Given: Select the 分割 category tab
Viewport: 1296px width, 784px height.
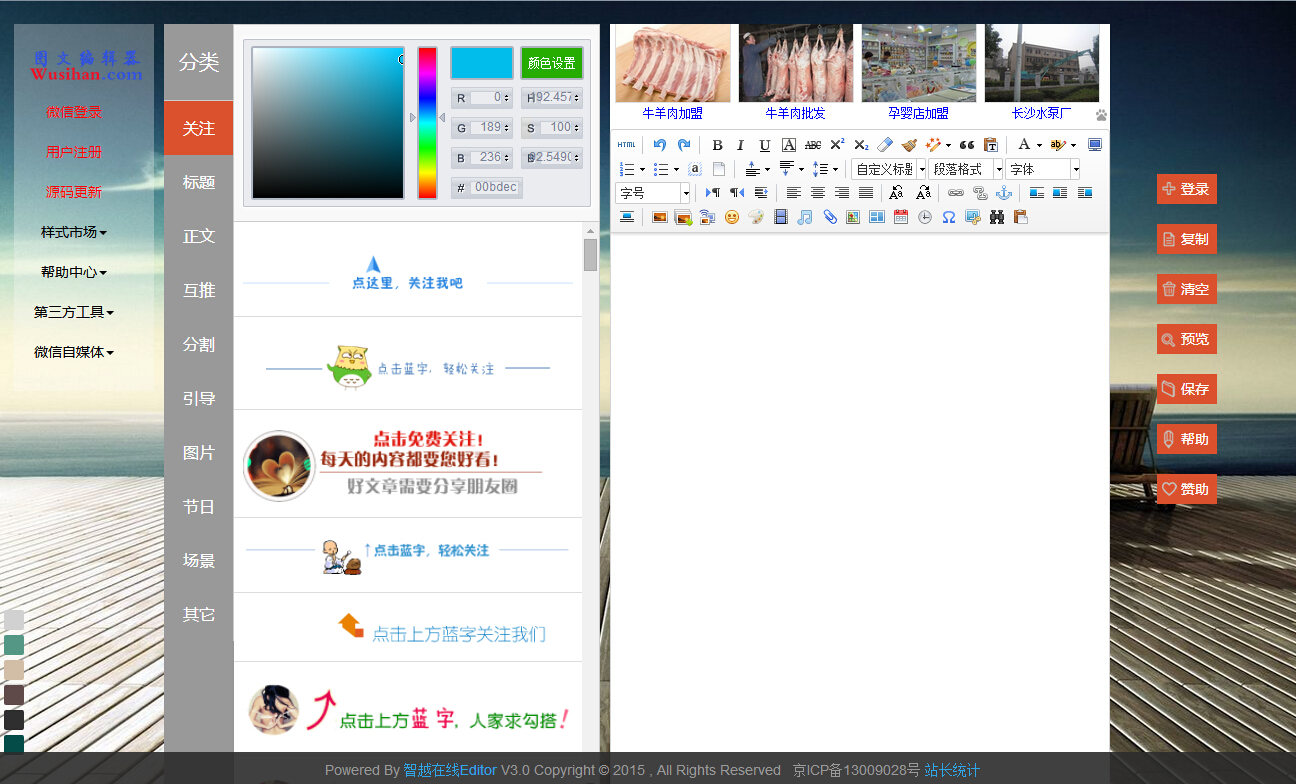Looking at the screenshot, I should (x=199, y=344).
